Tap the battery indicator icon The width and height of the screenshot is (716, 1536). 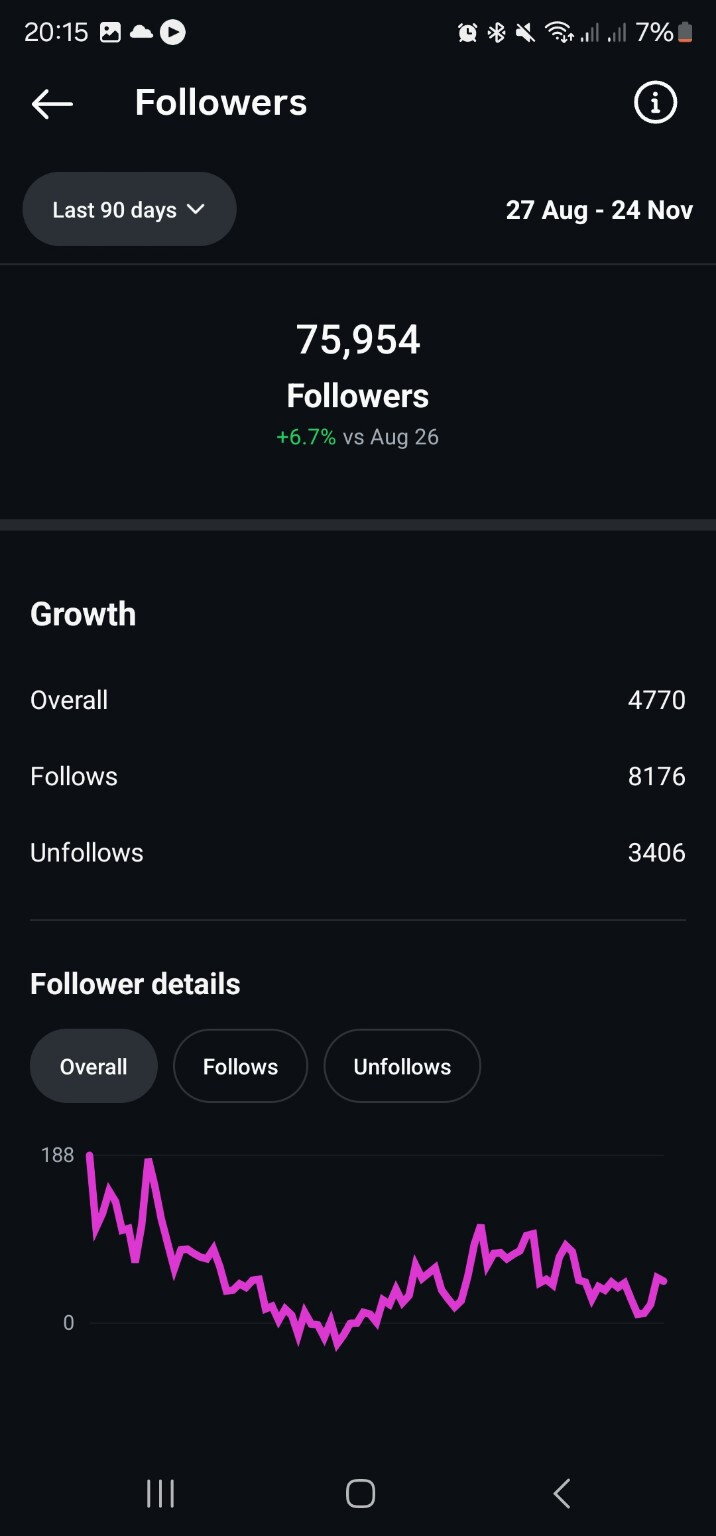coord(685,33)
